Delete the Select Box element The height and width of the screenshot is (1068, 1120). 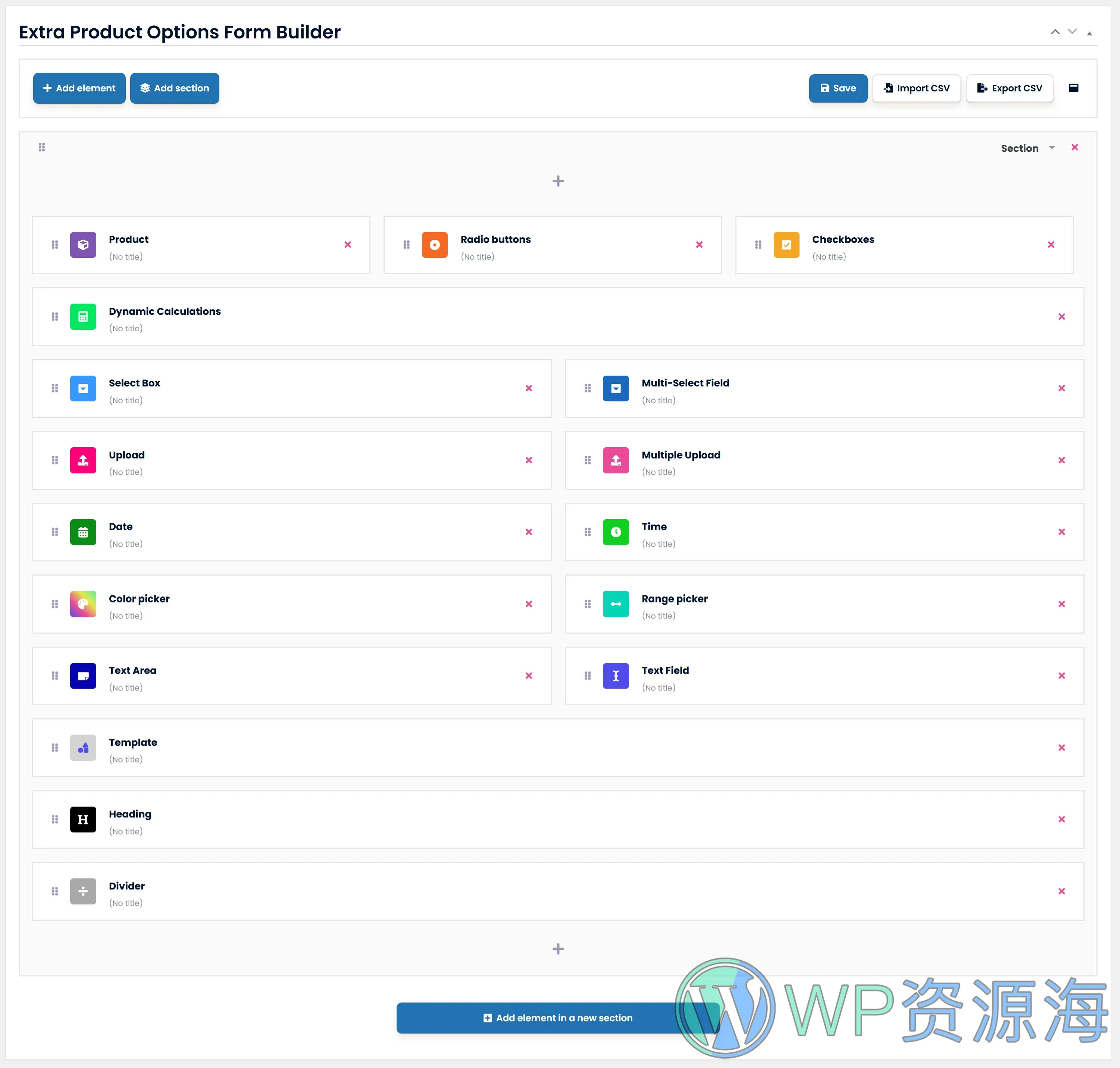pos(528,388)
